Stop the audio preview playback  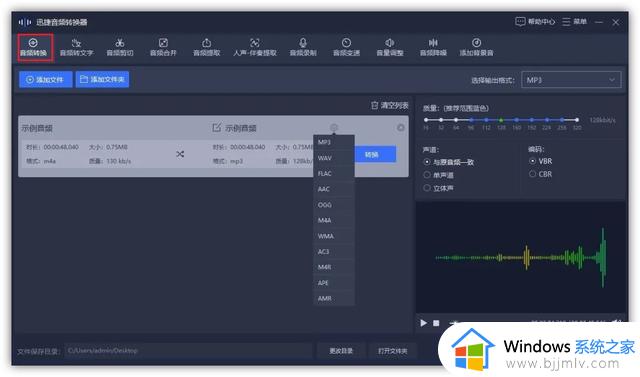436,323
